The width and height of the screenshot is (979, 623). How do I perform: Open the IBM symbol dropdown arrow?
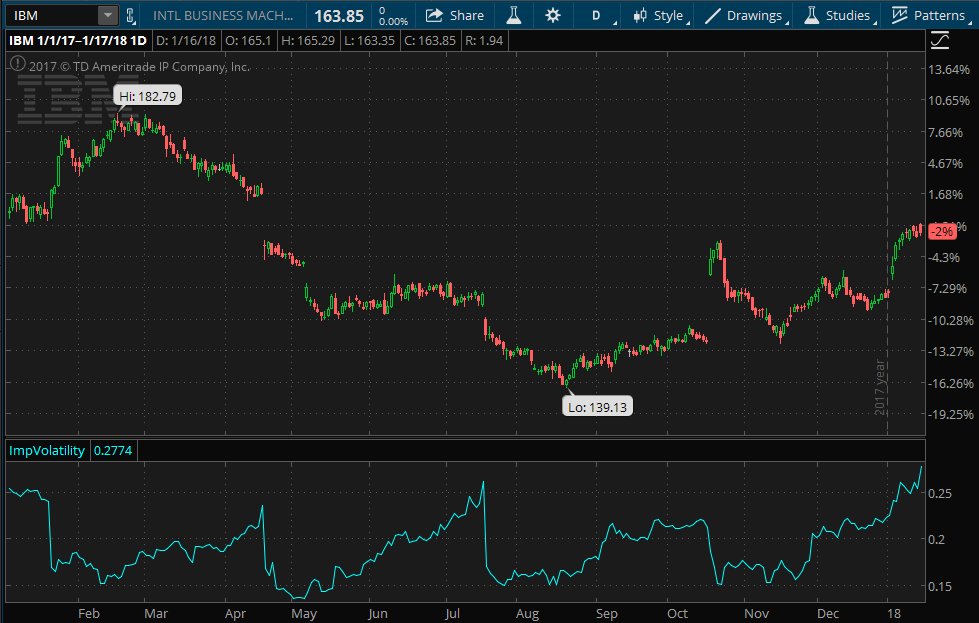coord(107,15)
